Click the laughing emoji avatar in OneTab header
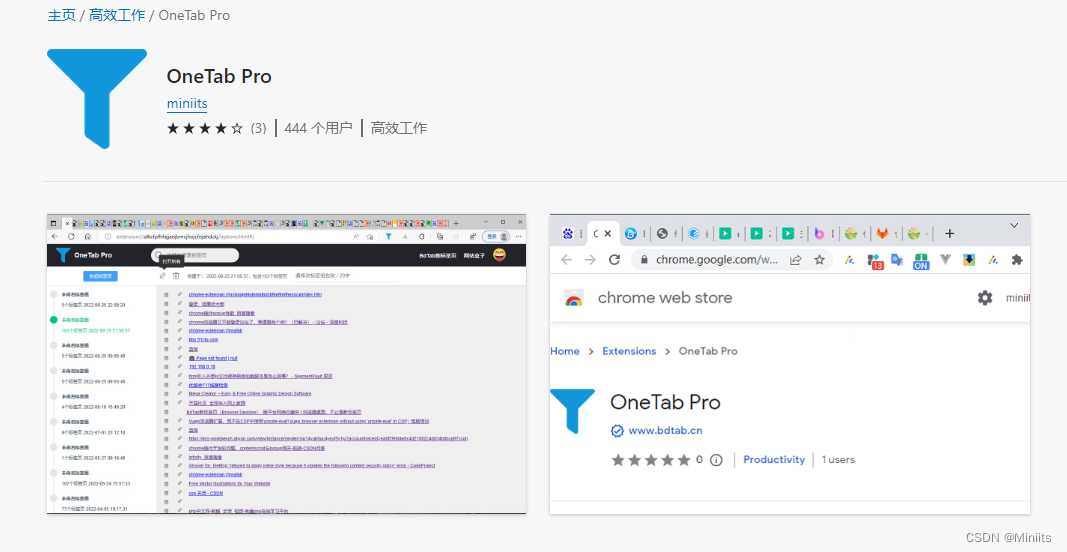 499,255
